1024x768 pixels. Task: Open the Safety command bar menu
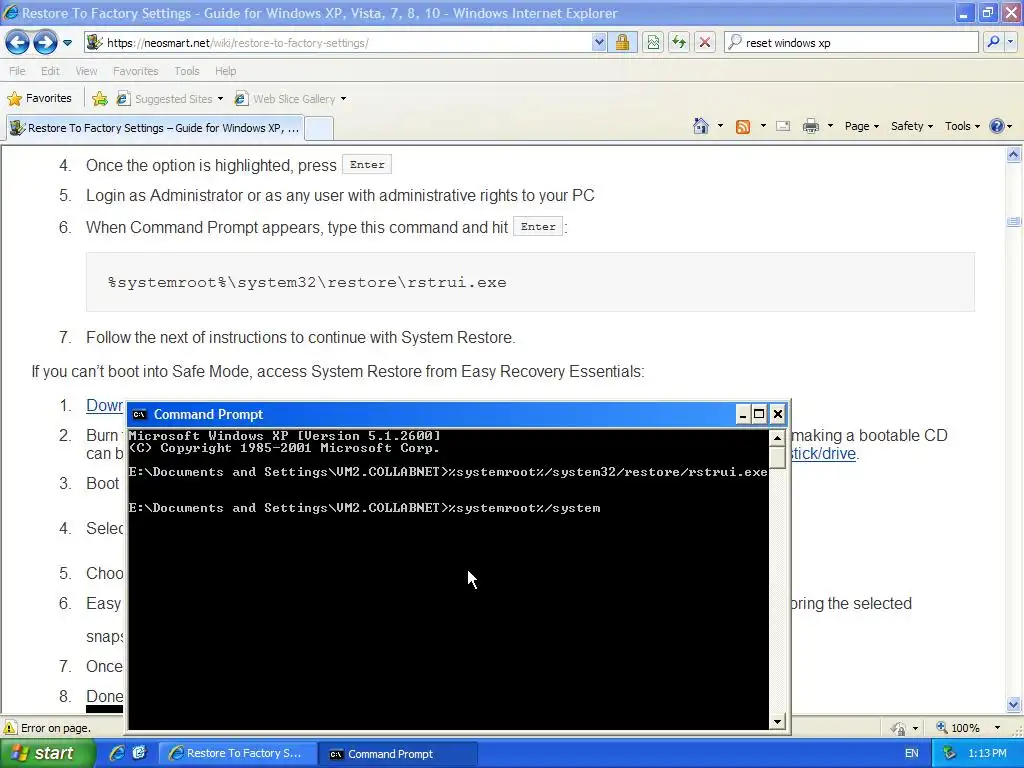click(x=912, y=126)
